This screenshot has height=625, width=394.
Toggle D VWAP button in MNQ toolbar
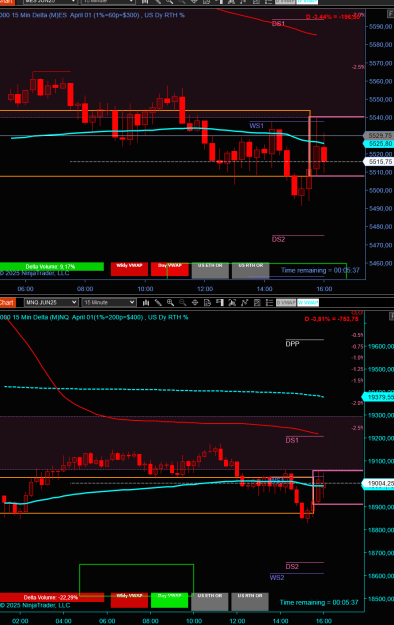pos(286,303)
